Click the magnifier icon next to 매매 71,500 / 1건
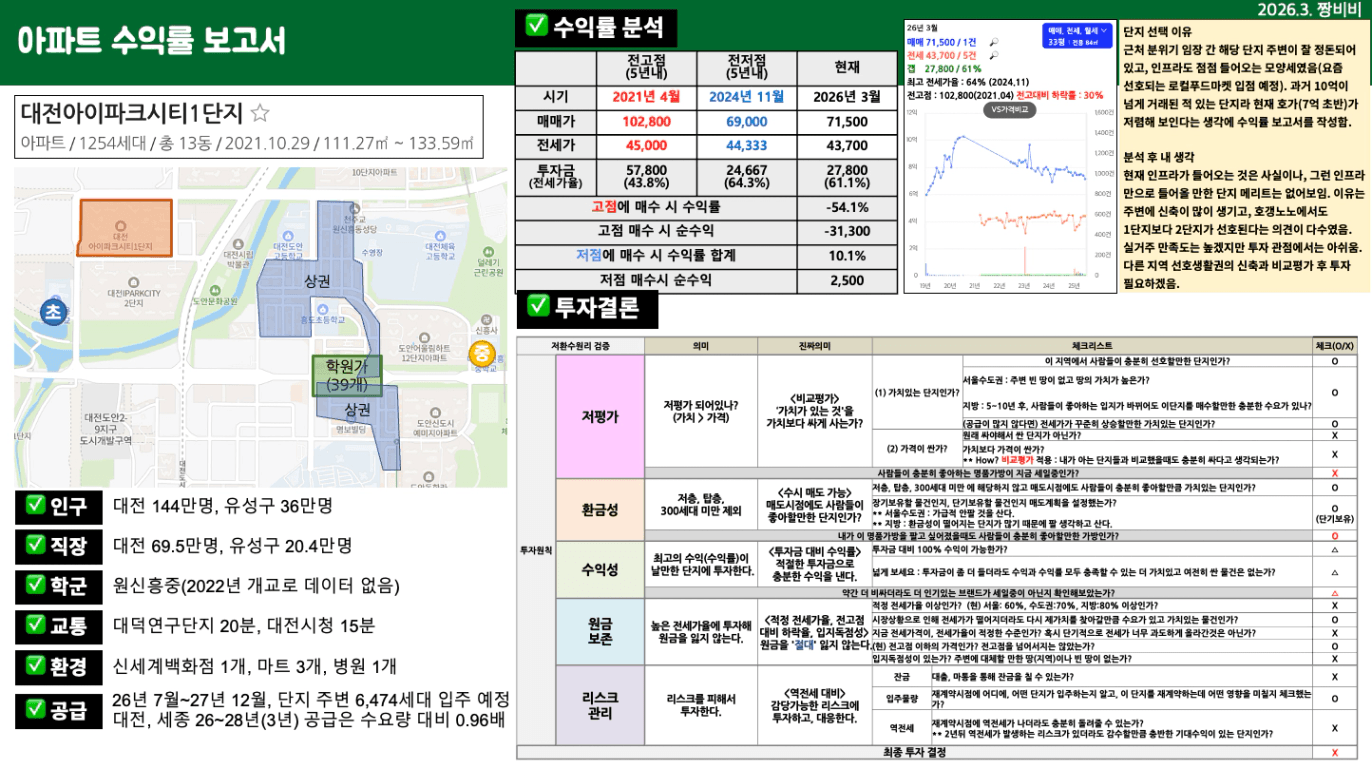Screen dimensions: 1372x769 992,44
